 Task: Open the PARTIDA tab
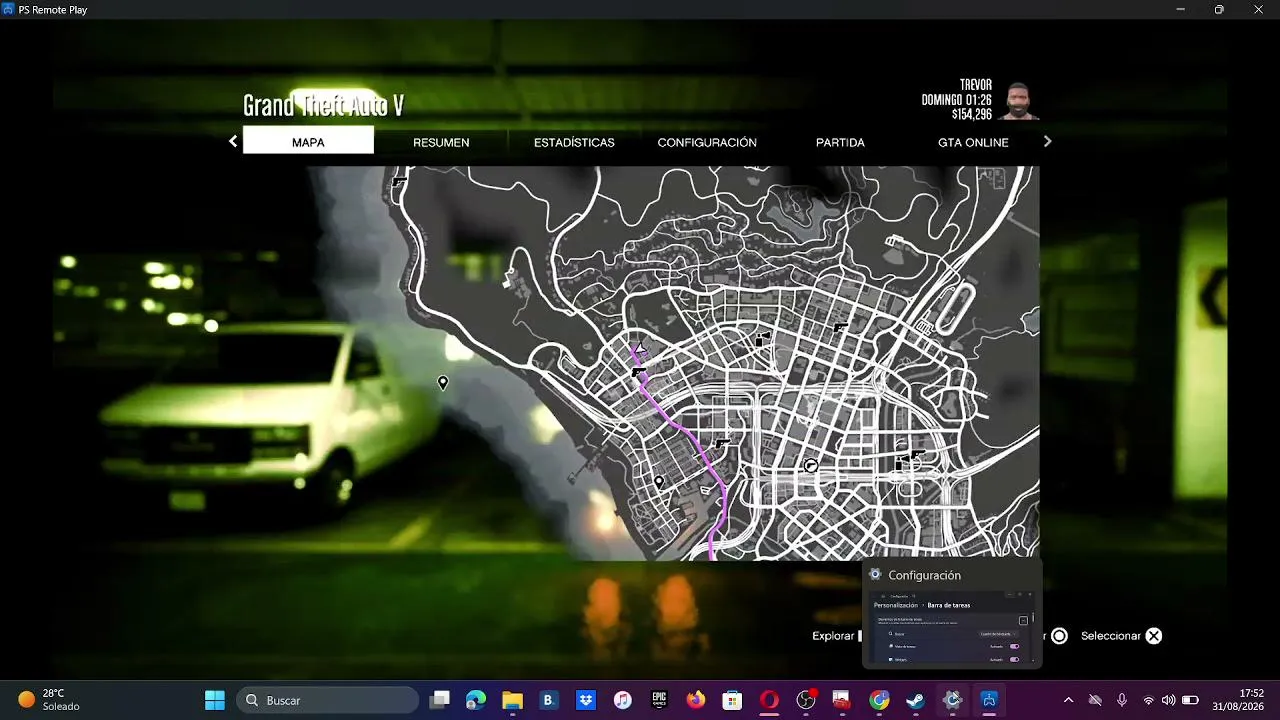coord(840,142)
